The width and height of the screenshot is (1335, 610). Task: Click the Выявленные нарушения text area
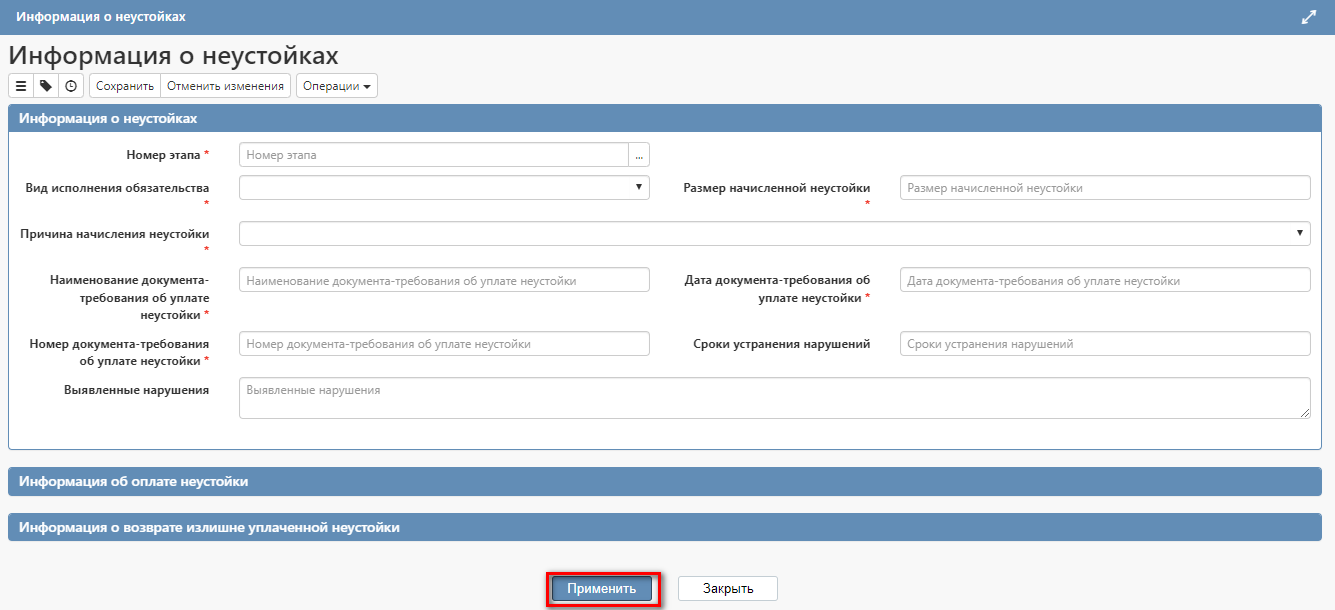coord(774,398)
